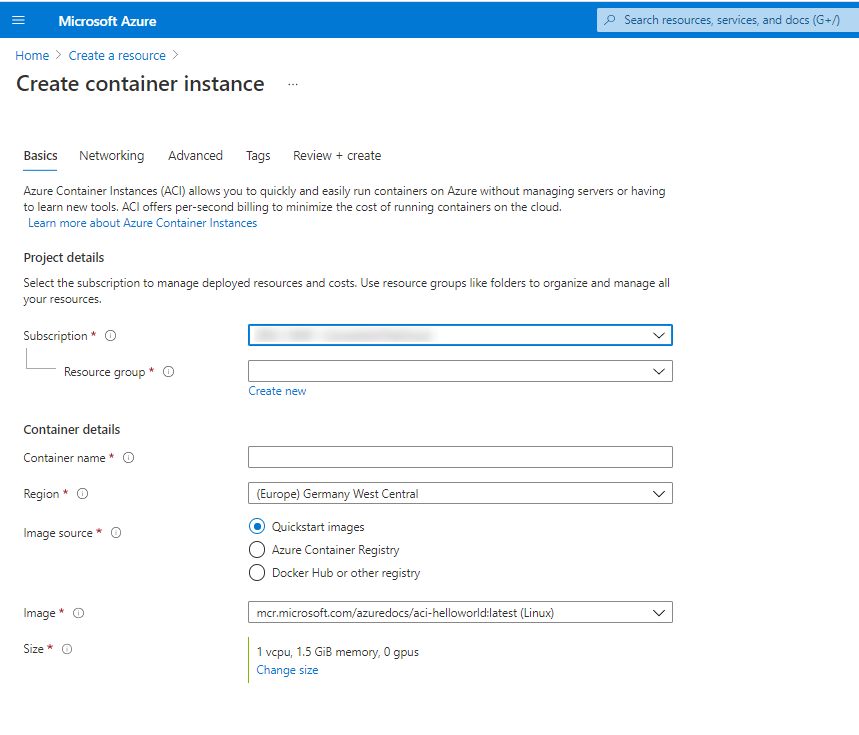Open the Region dropdown showing Germany West Central
The image size is (859, 735).
click(460, 493)
